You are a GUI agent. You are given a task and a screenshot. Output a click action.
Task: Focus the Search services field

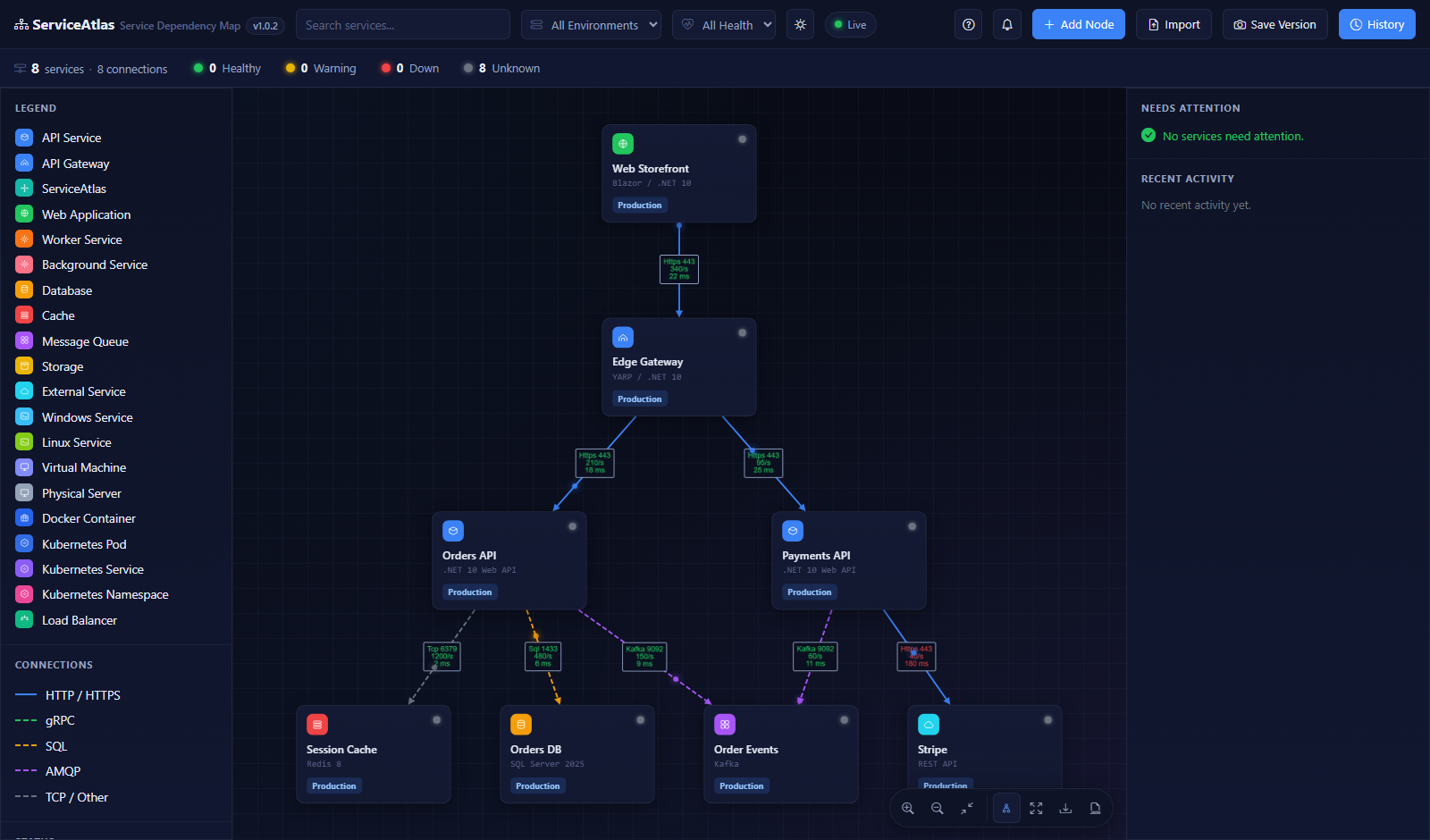403,25
